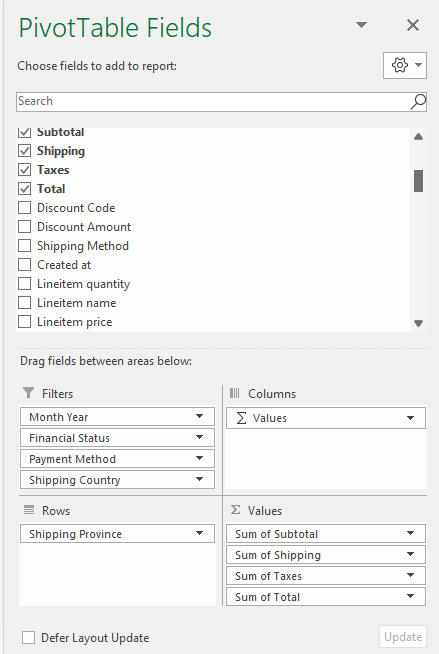The width and height of the screenshot is (439, 654).
Task: Open the Month Year filter dropdown
Action: tap(200, 416)
